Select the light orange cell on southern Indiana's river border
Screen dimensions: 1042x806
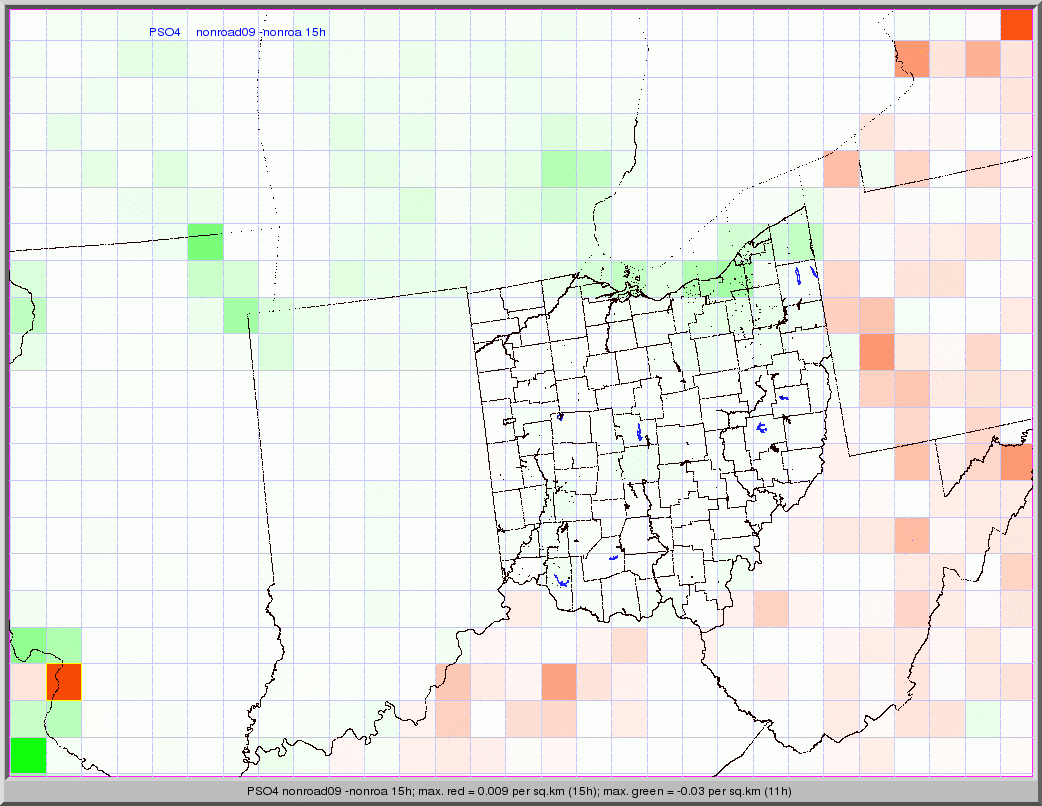coord(452,682)
